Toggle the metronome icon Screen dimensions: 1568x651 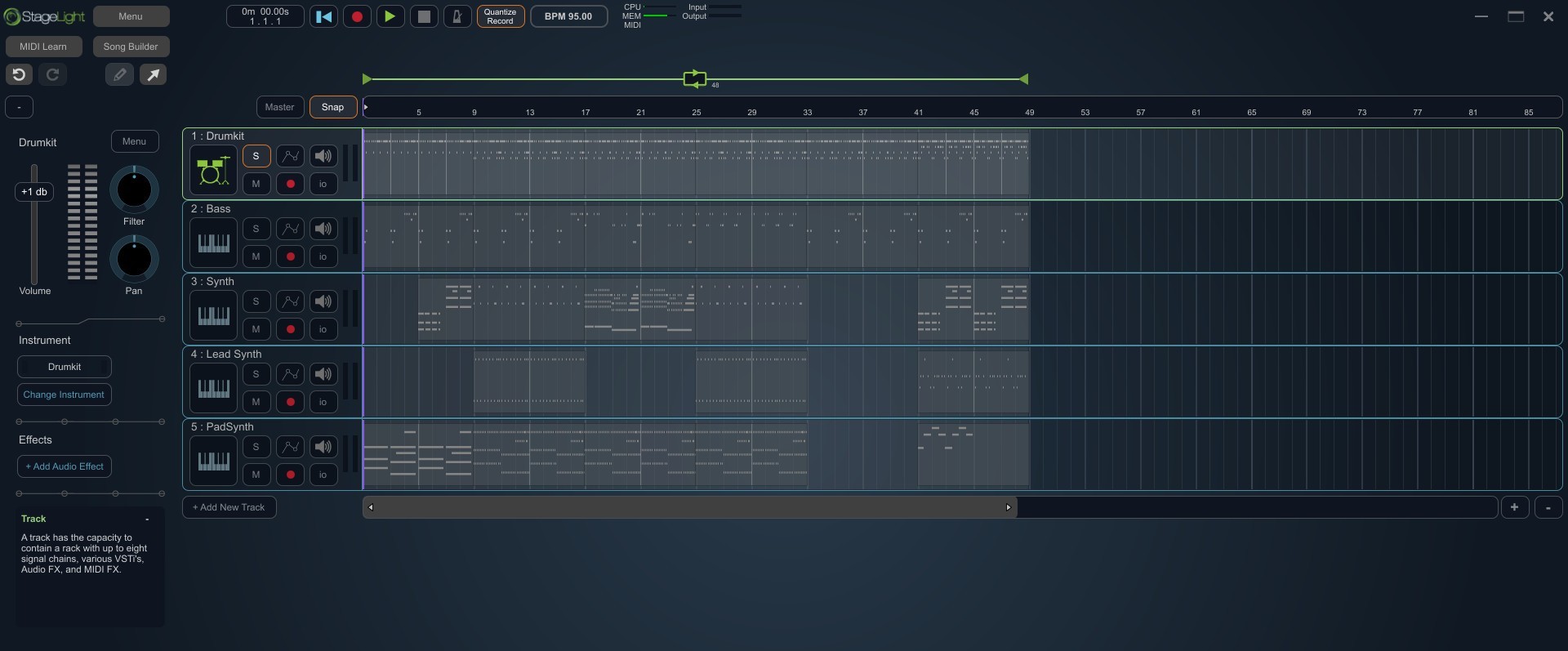point(457,16)
